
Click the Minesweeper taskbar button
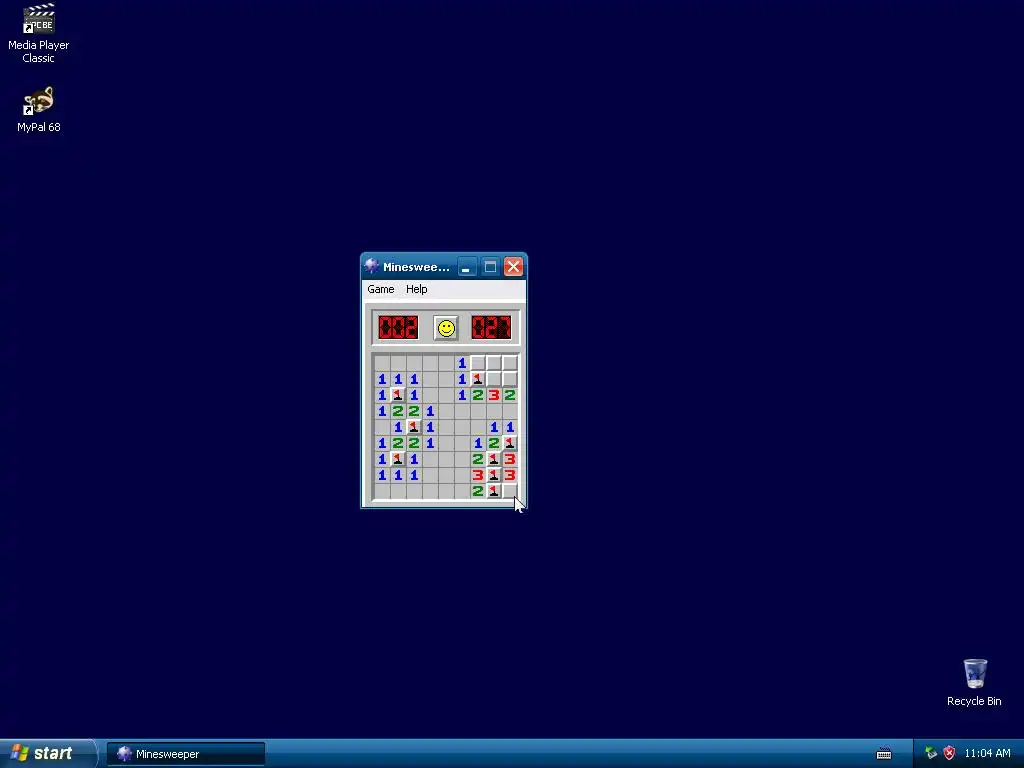click(x=186, y=754)
